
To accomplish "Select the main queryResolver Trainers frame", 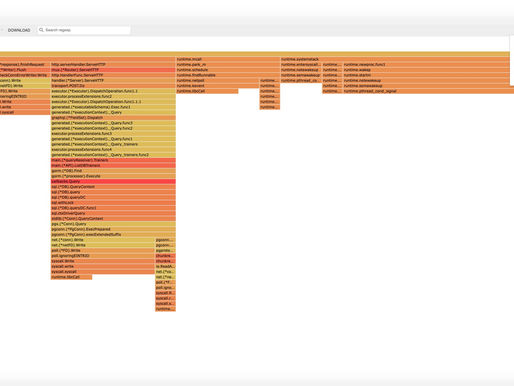I will tap(113, 160).
